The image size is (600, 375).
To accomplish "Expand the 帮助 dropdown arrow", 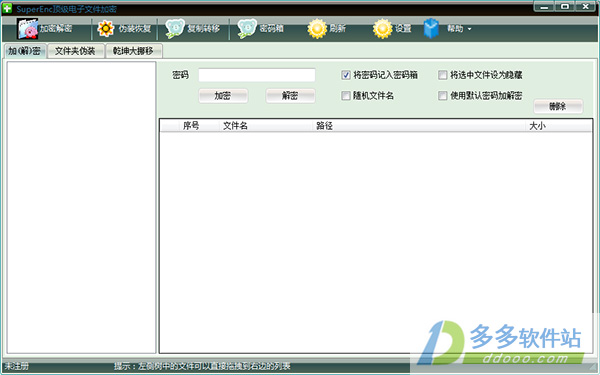I will (x=470, y=29).
